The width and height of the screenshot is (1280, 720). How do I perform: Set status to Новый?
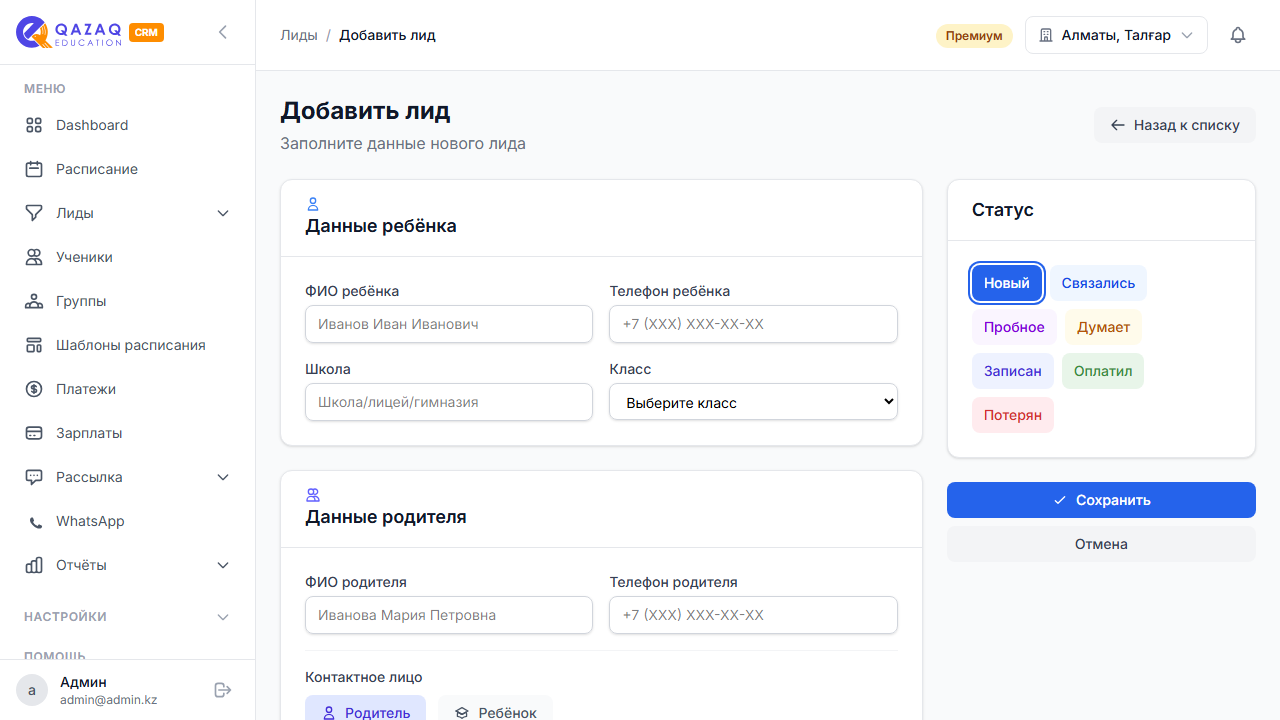click(x=1007, y=283)
